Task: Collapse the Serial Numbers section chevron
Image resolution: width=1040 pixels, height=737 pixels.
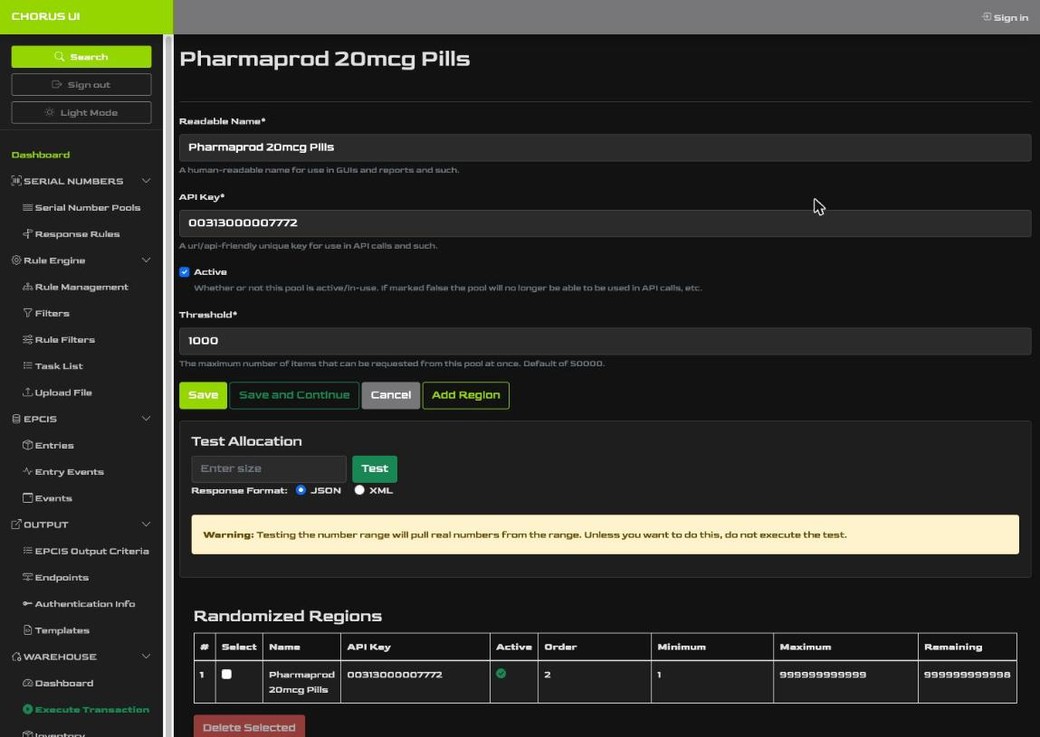Action: [x=146, y=180]
